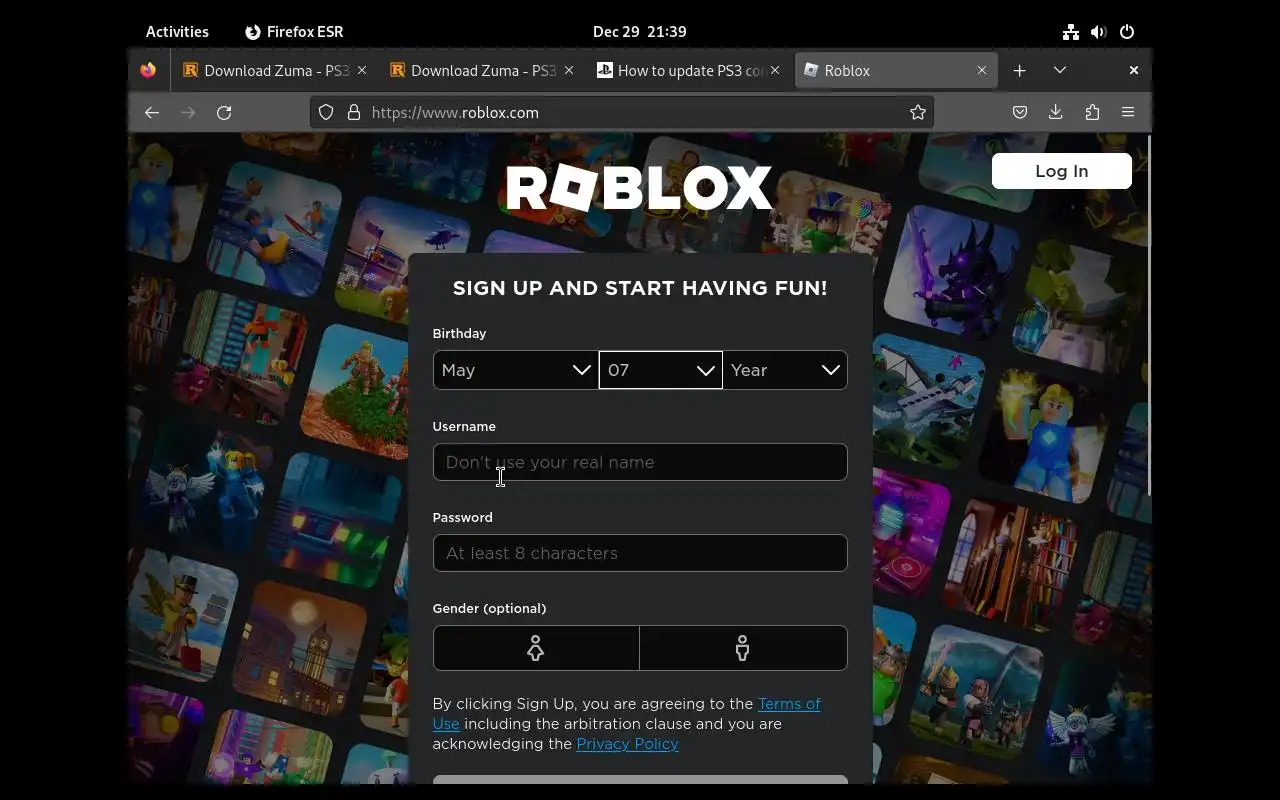Switch to the first Download Zuma tab
1280x800 pixels.
(275, 71)
